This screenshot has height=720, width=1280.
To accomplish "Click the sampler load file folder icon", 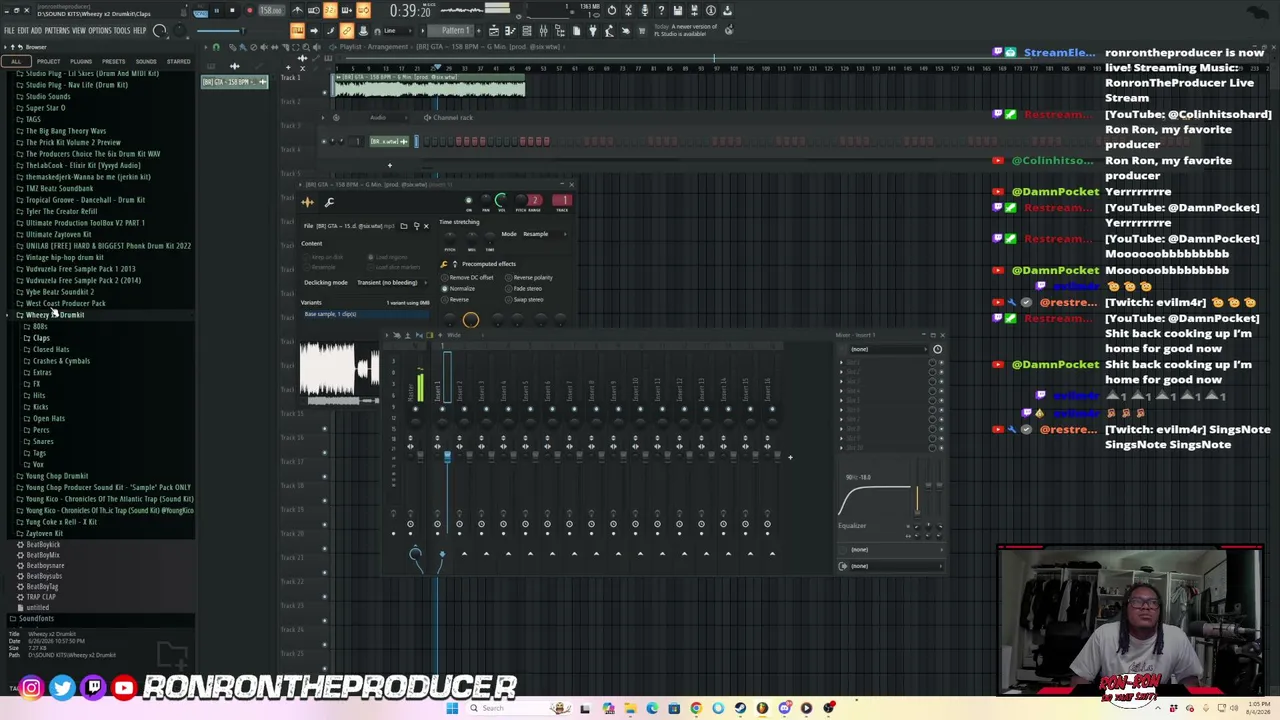I will [x=404, y=226].
